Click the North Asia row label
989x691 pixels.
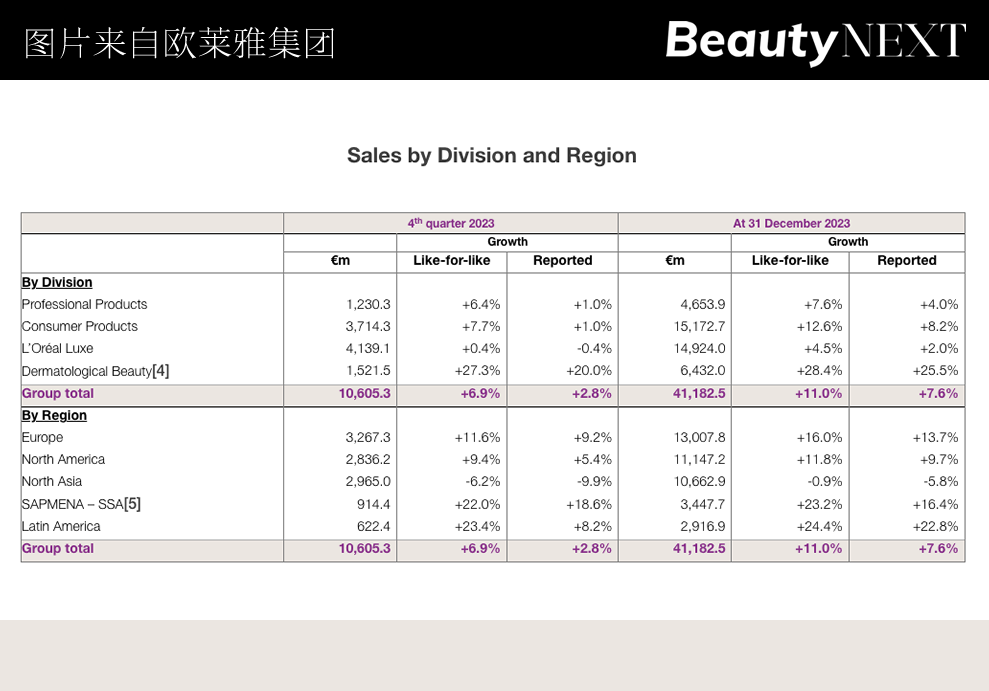click(x=51, y=482)
